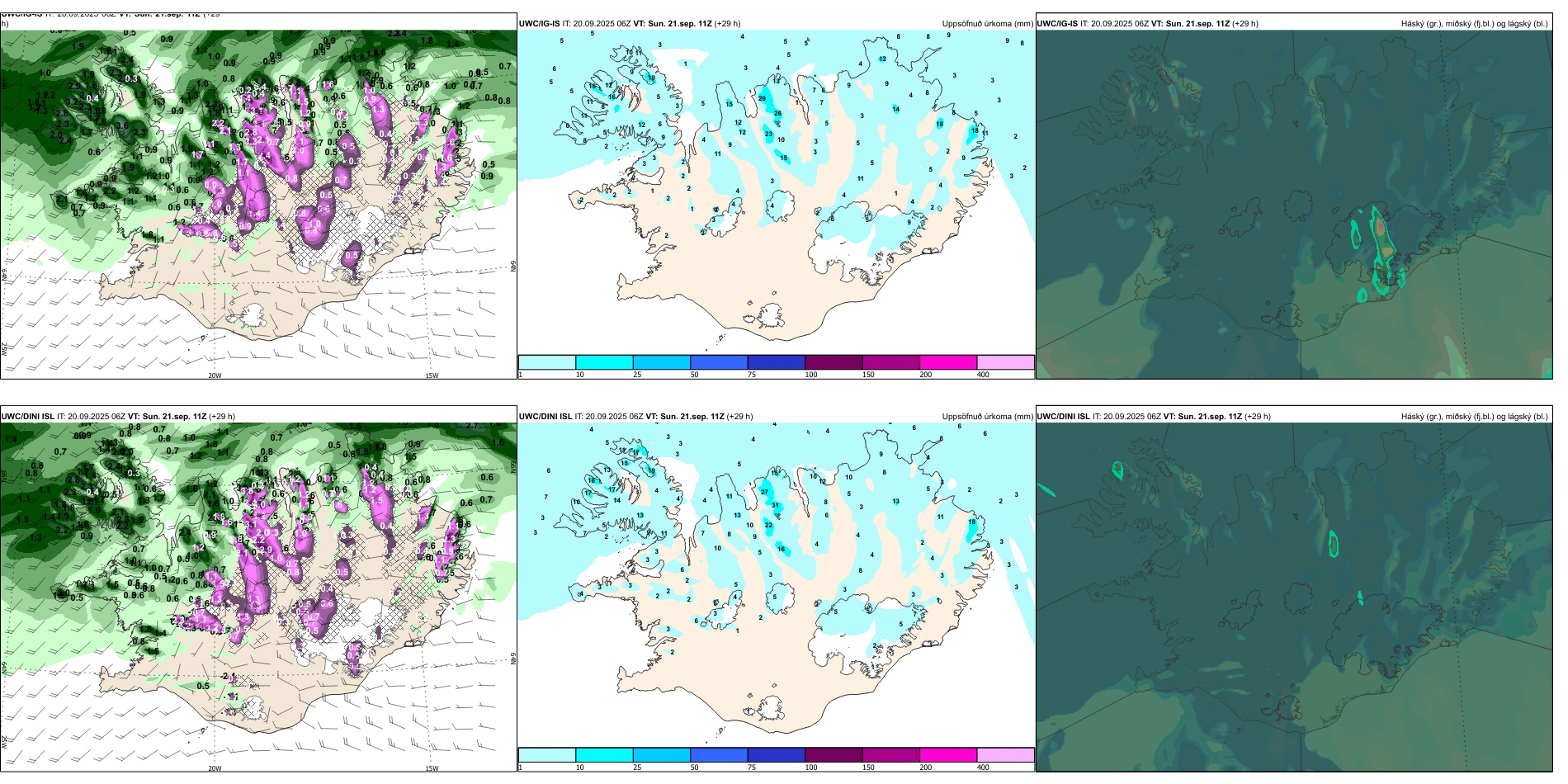Pick the 1–10 mm light cyan swatch in IG-IS legend
The height and width of the screenshot is (784, 1568).
click(x=547, y=362)
